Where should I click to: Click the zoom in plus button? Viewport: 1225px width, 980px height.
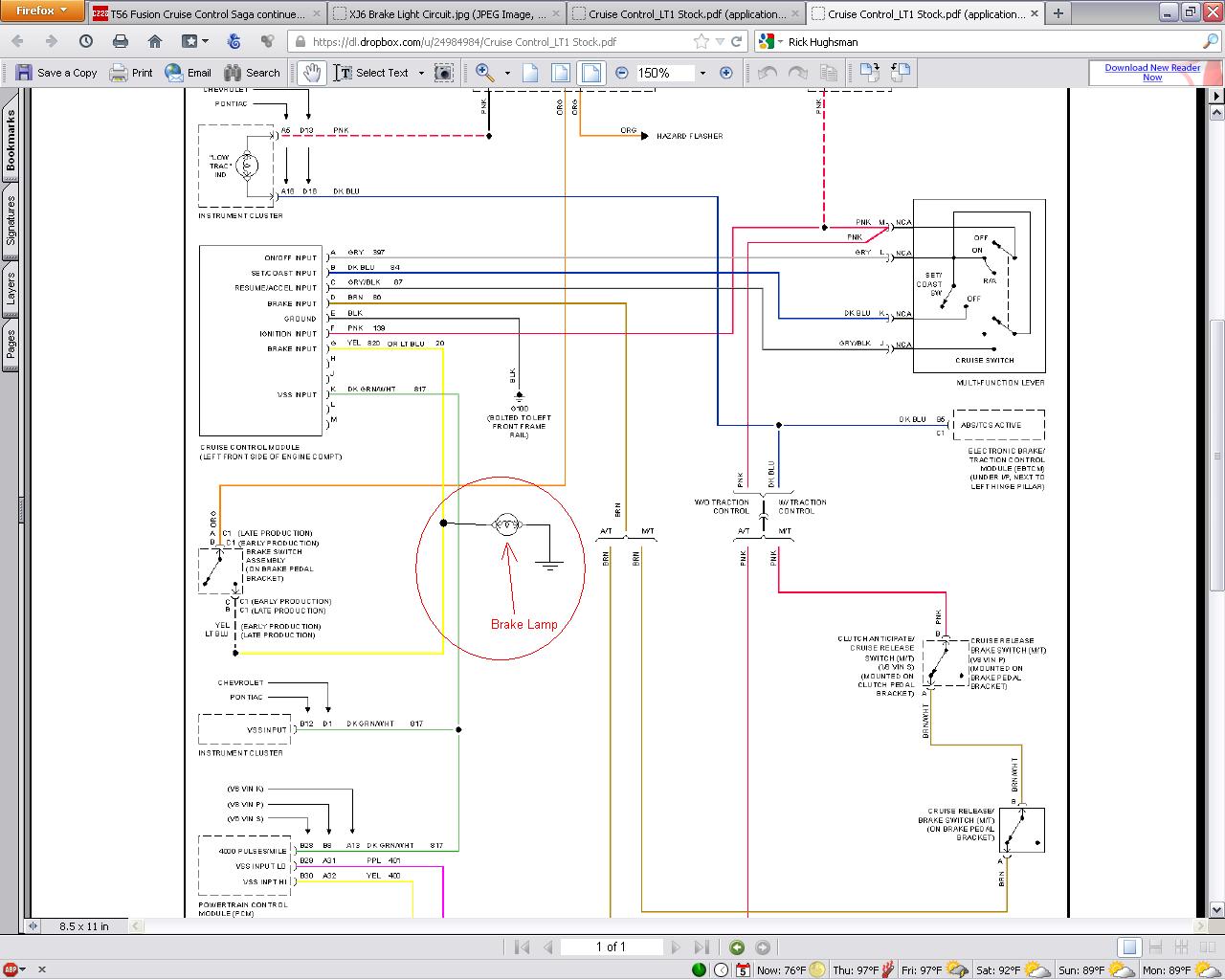click(725, 73)
